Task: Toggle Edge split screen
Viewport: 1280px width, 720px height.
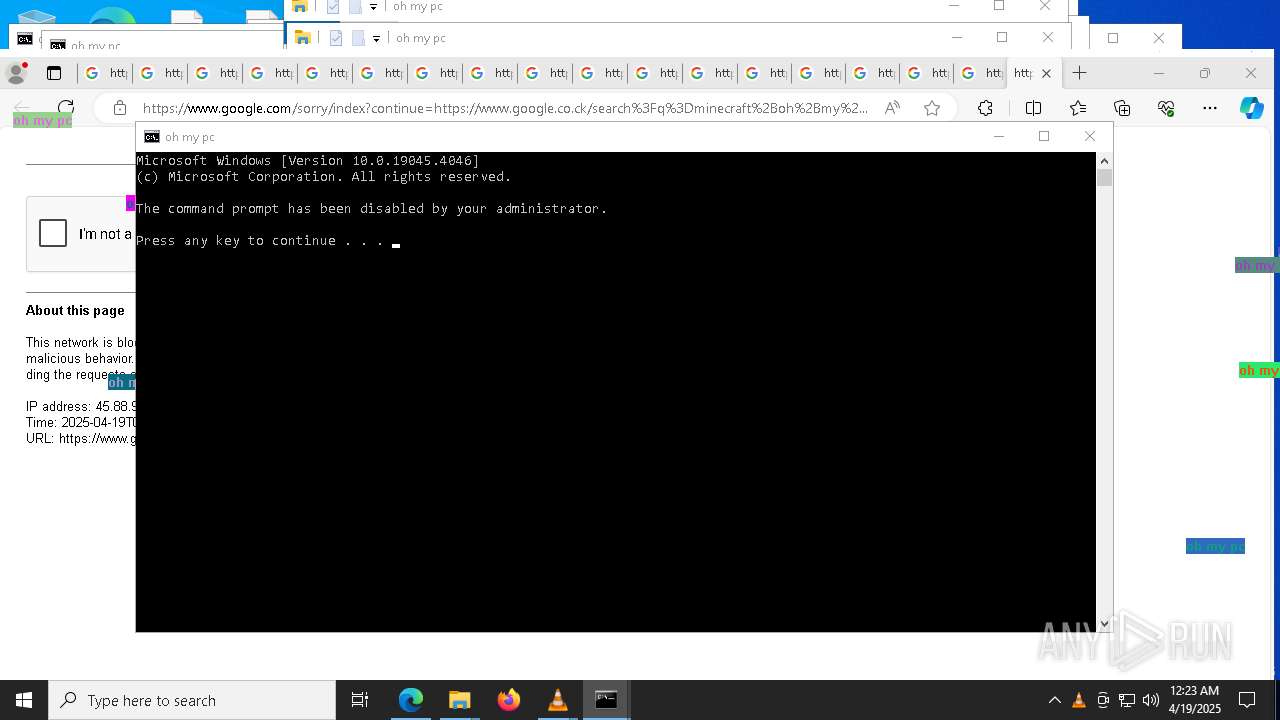Action: [1033, 108]
